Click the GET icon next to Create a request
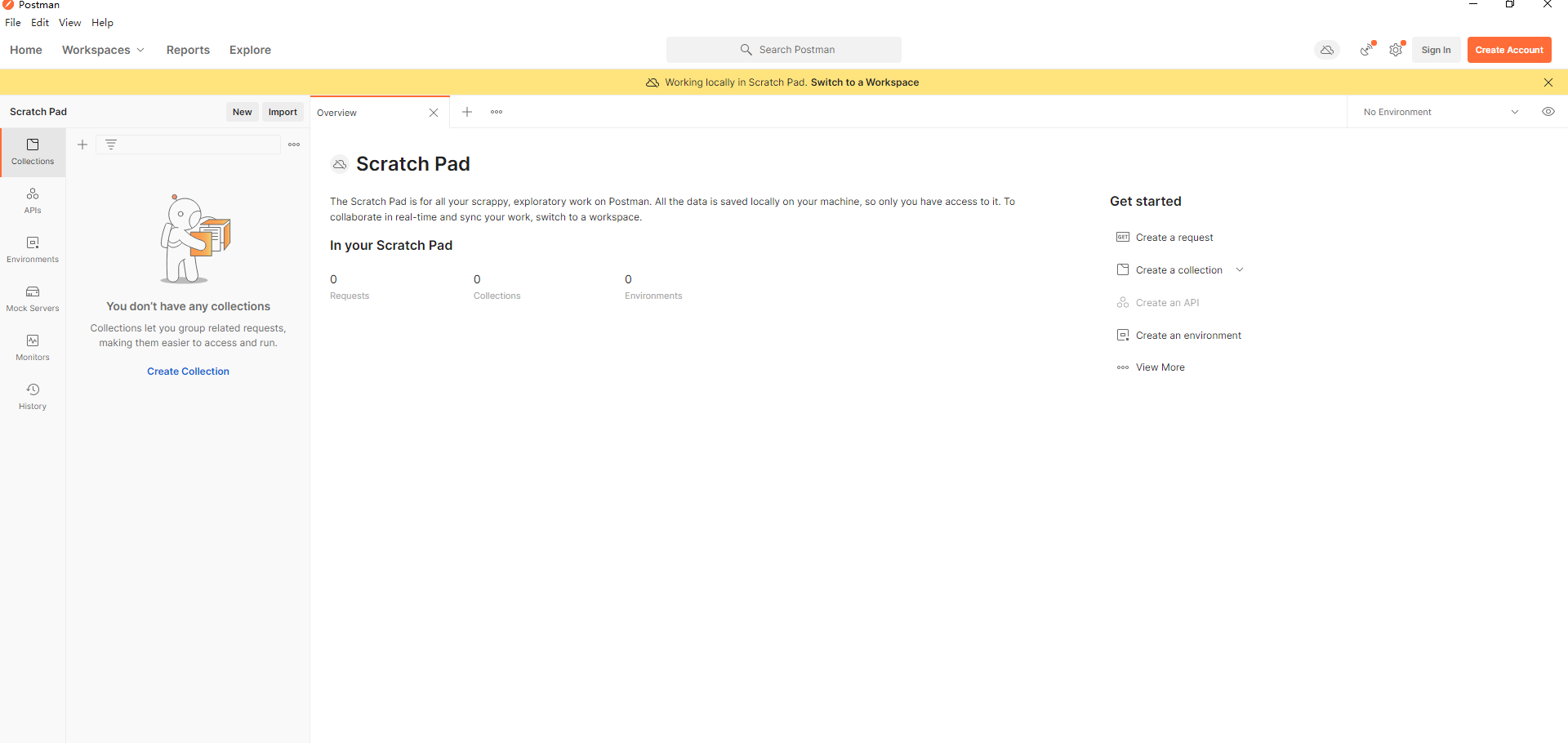 point(1123,237)
